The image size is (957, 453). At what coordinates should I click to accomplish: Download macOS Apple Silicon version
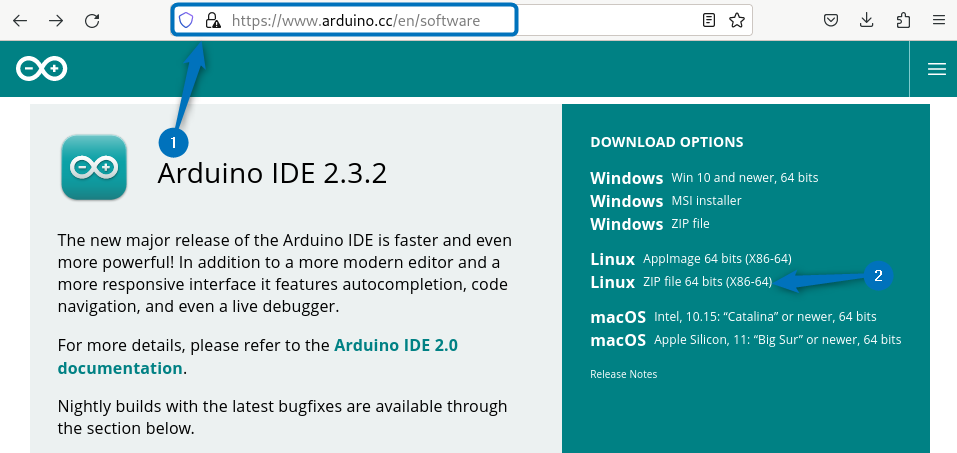pyautogui.click(x=745, y=340)
